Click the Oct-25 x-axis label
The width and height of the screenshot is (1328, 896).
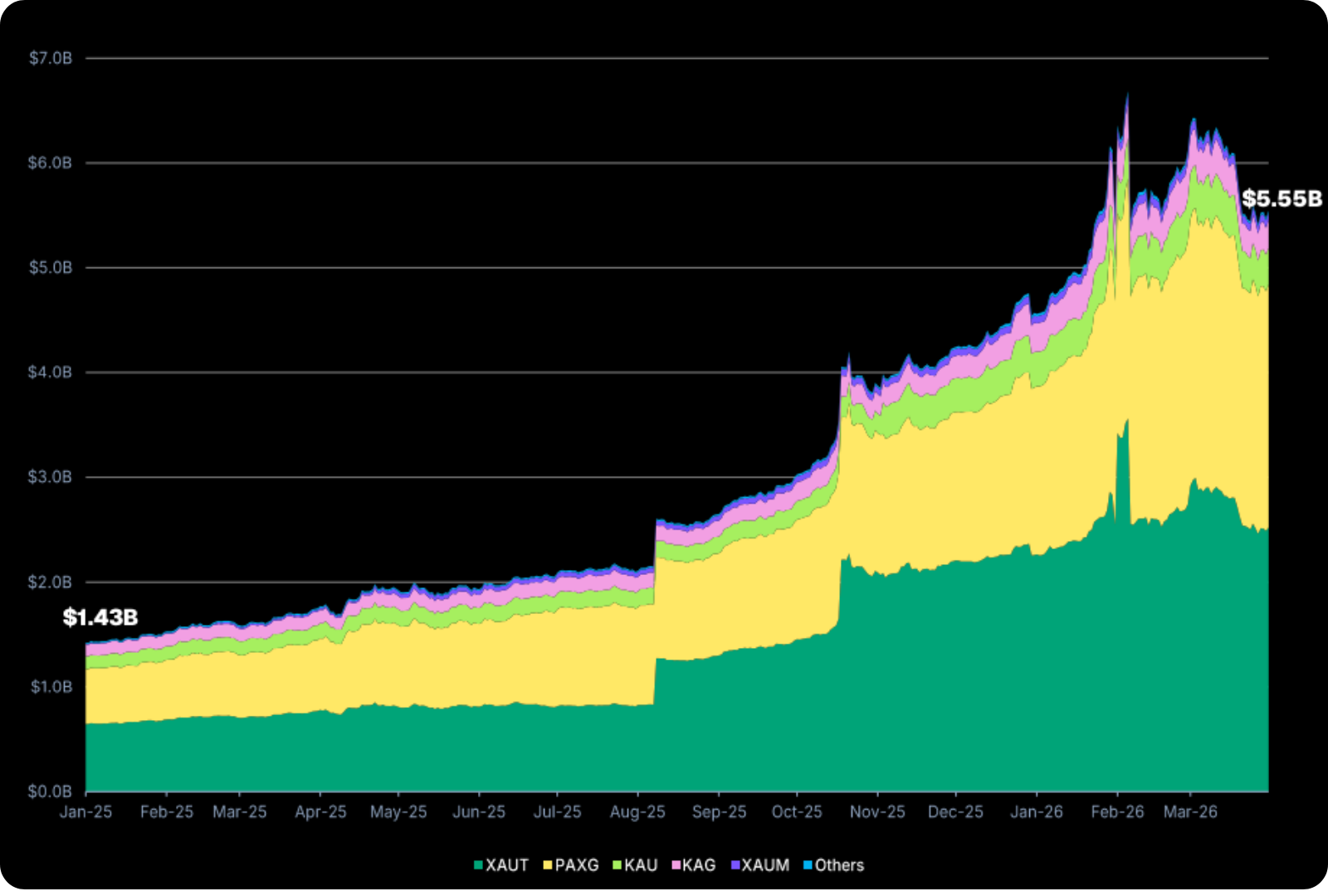[797, 812]
